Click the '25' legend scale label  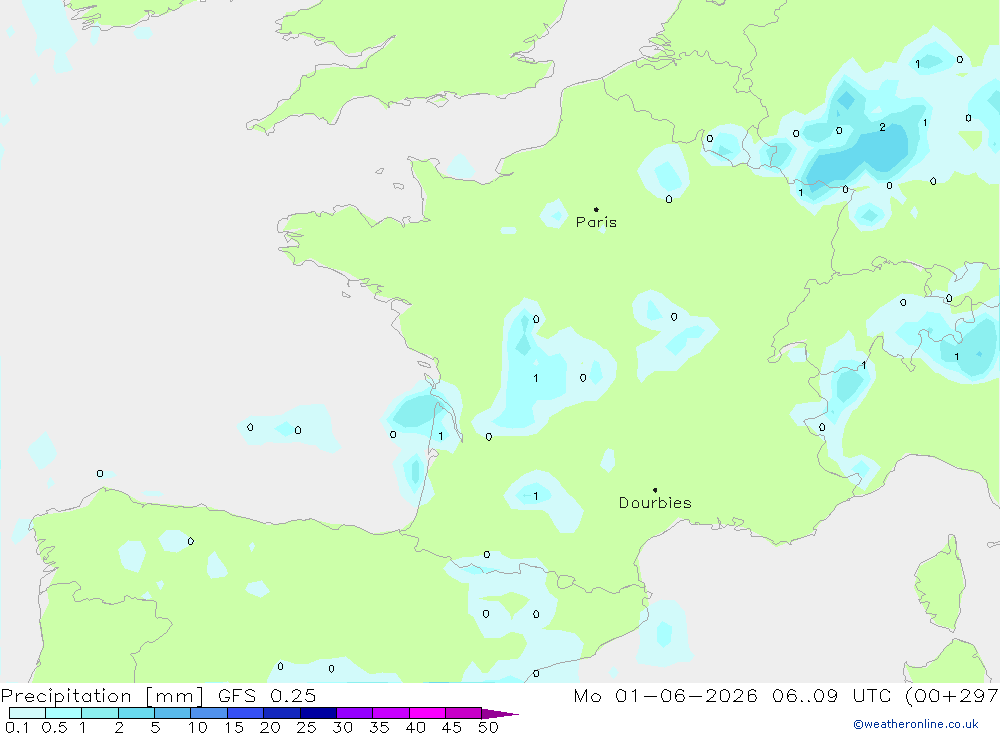(x=306, y=727)
